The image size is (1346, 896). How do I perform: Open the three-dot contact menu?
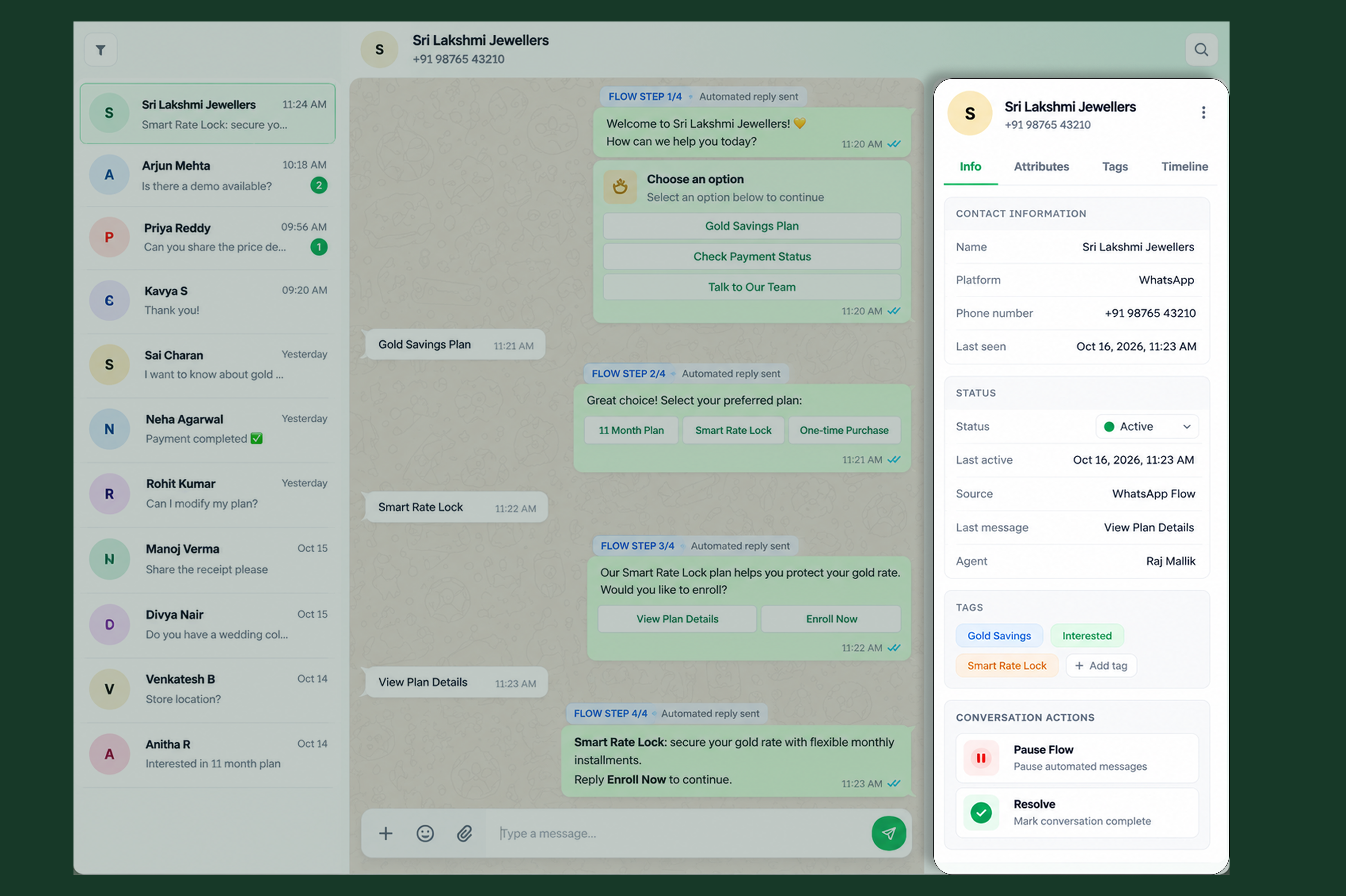point(1203,113)
